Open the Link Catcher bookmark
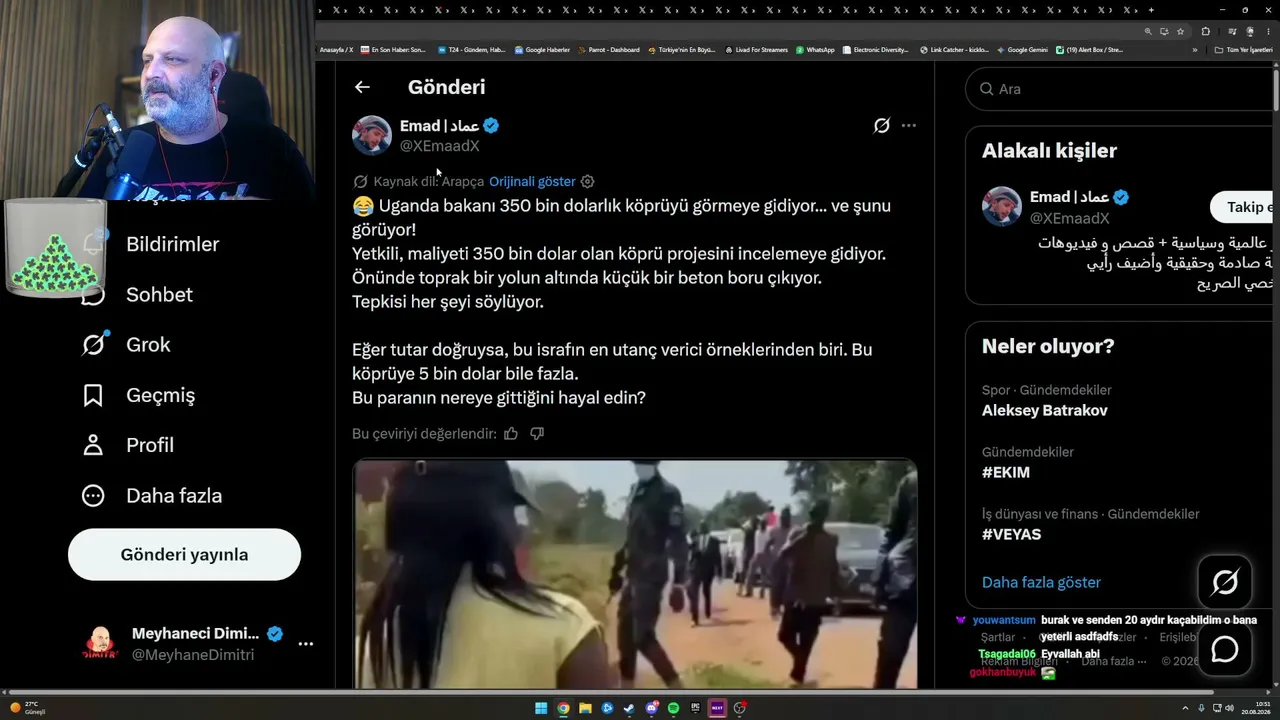1280x720 pixels. tap(954, 50)
